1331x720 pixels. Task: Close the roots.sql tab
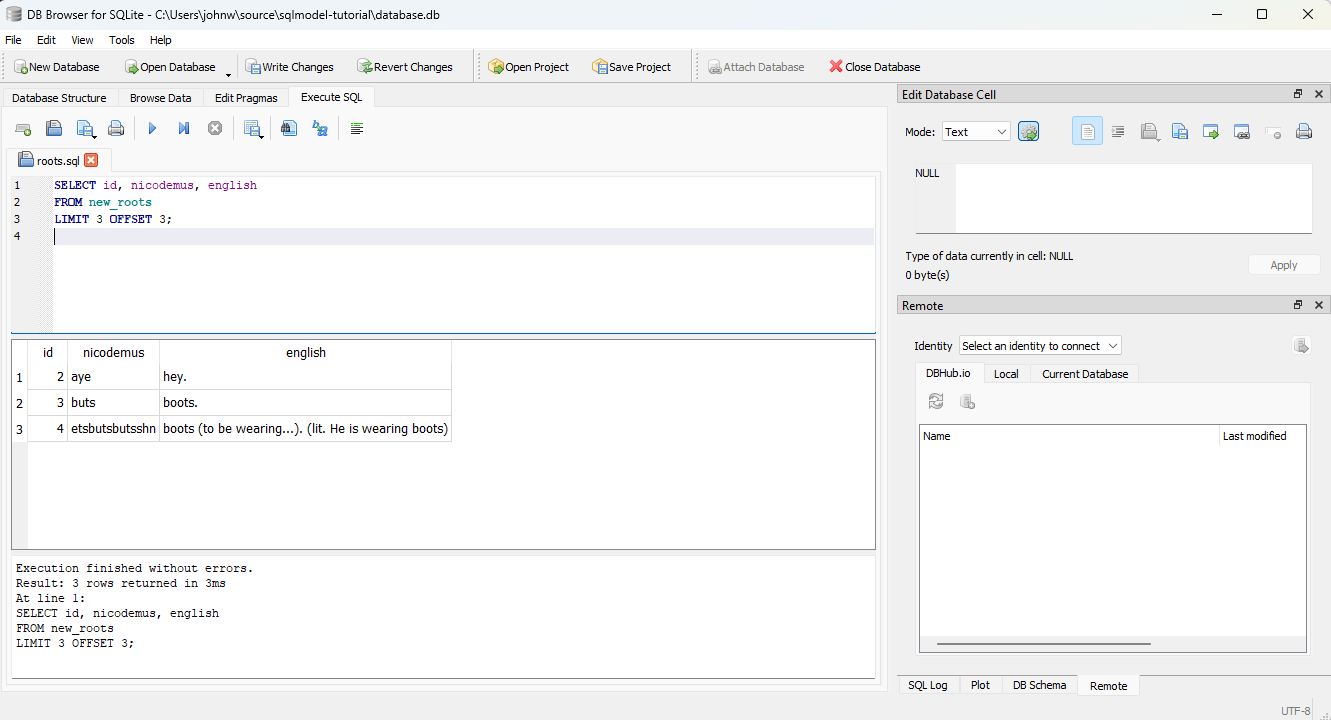pos(91,160)
